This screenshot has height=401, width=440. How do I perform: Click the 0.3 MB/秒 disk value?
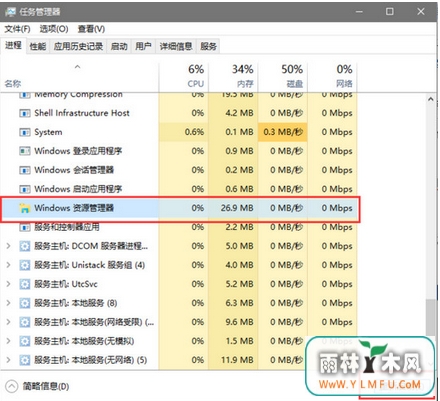[283, 132]
